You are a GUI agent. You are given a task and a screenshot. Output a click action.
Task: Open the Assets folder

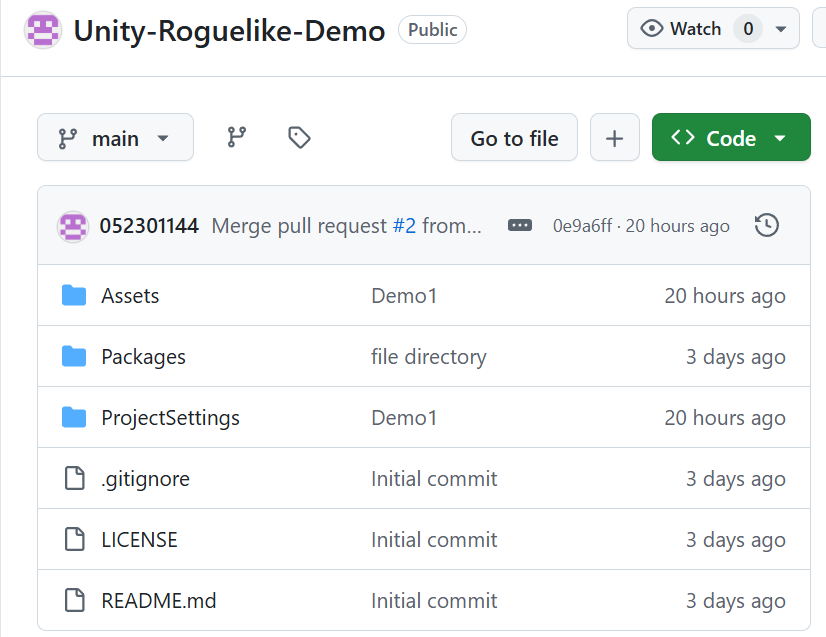130,296
